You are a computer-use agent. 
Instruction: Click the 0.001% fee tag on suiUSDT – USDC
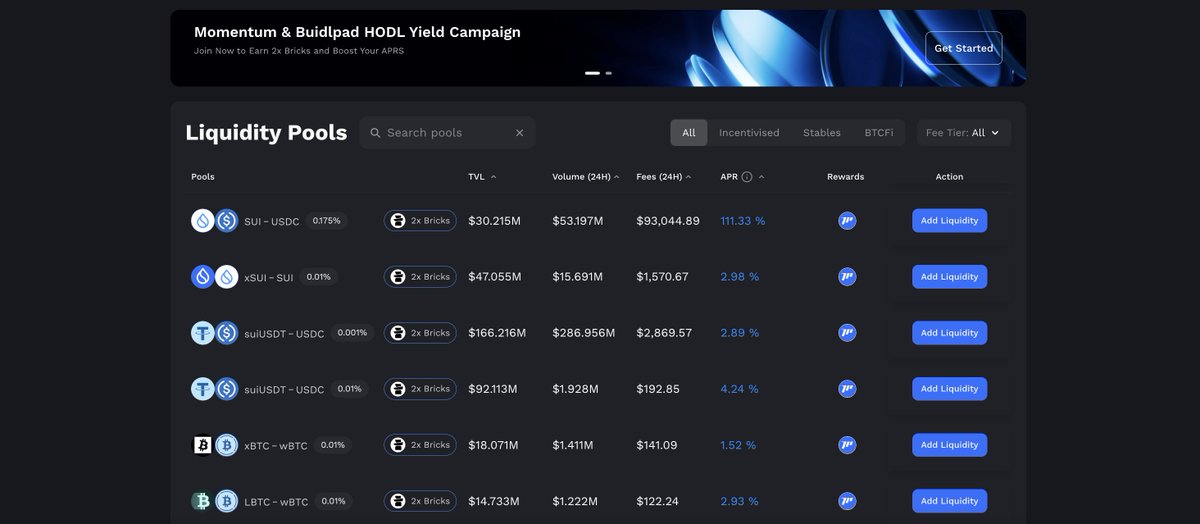coord(352,333)
